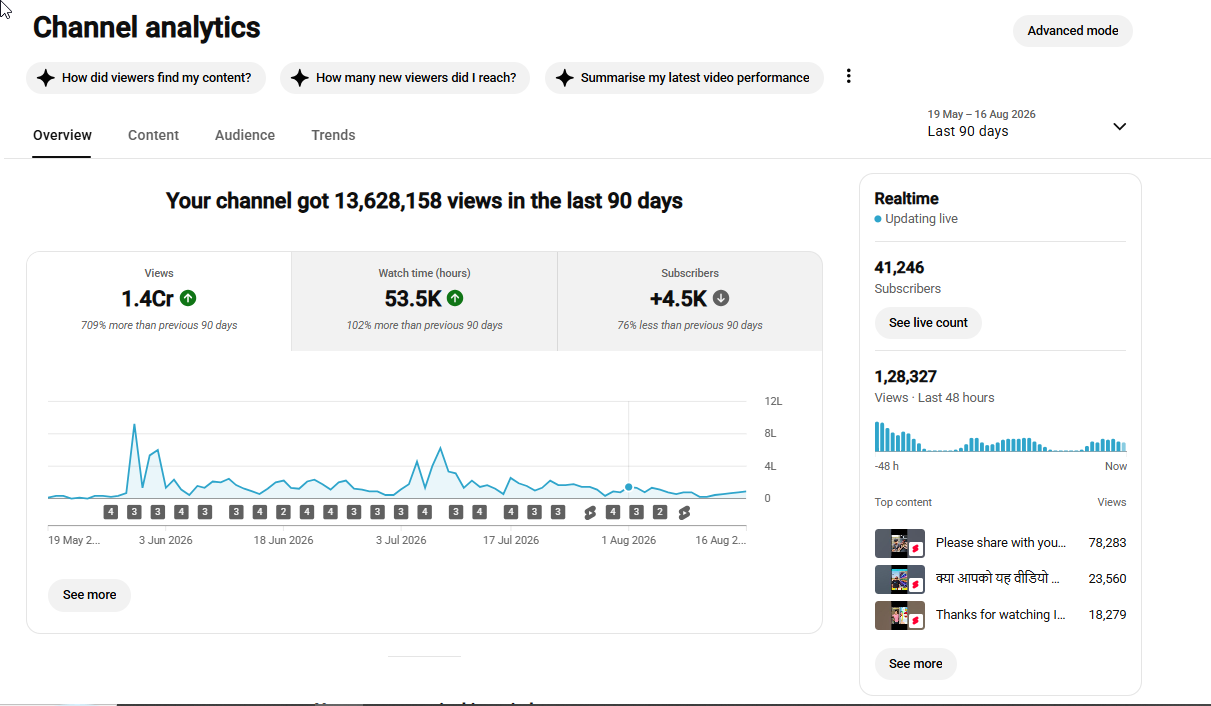The width and height of the screenshot is (1211, 706).
Task: Open the three-dot more options menu
Action: click(848, 76)
